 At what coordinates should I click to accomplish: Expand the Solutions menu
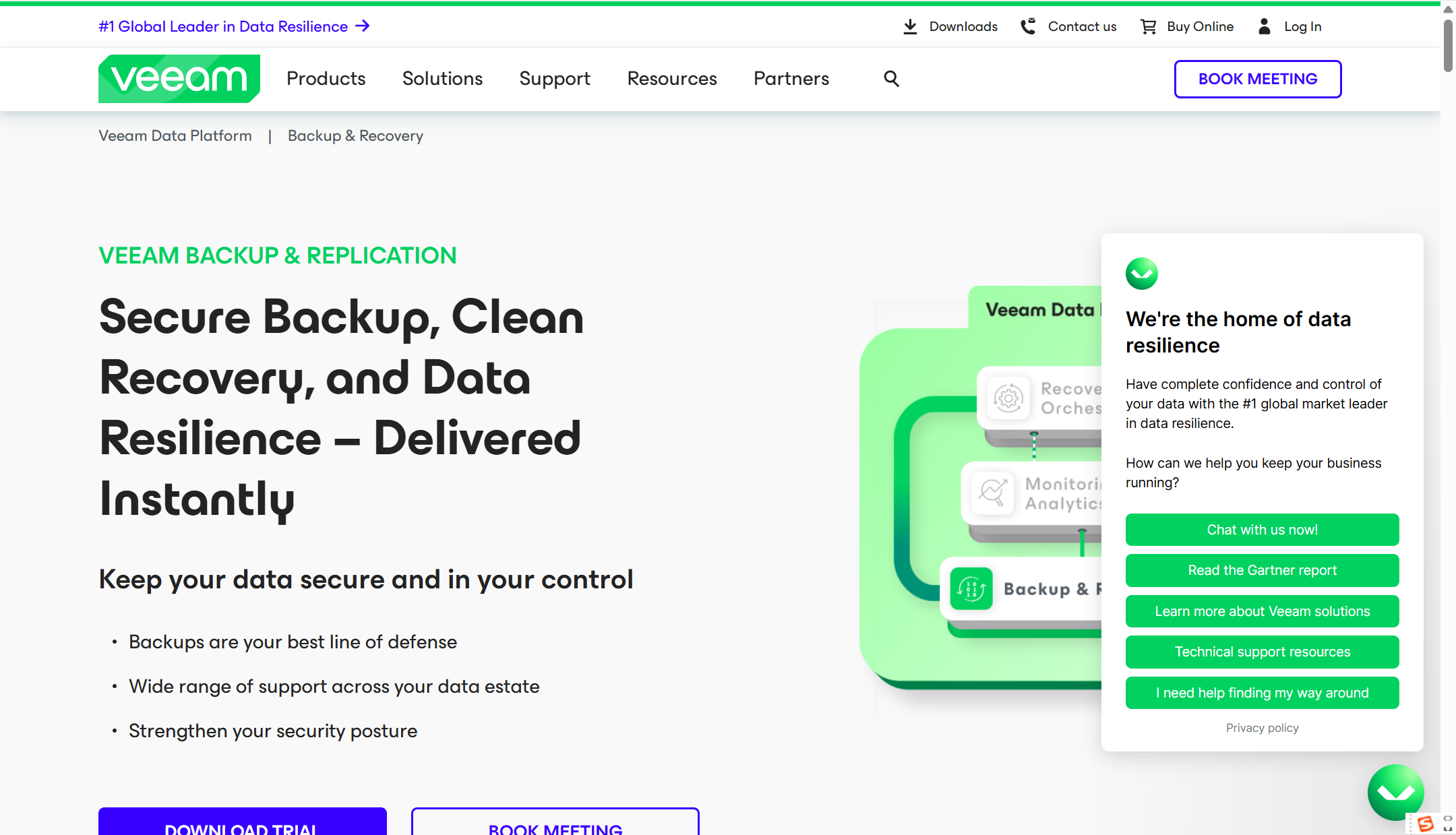(x=442, y=79)
